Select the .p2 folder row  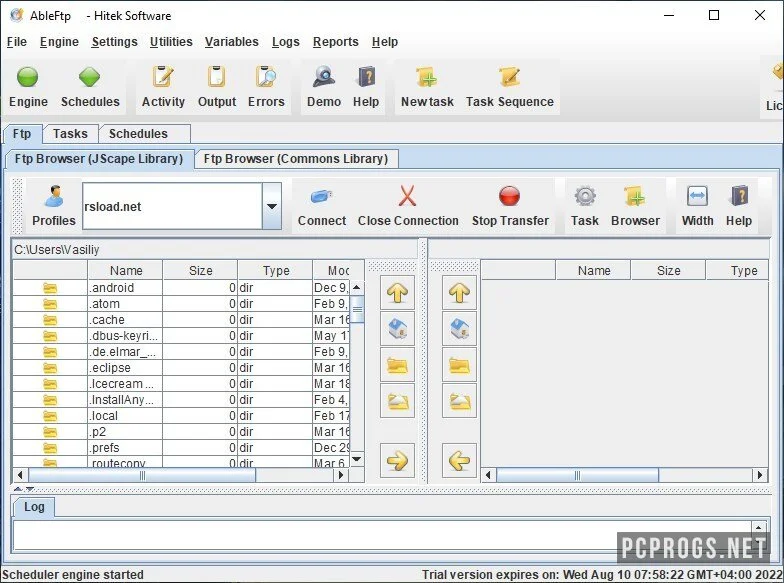coord(181,432)
